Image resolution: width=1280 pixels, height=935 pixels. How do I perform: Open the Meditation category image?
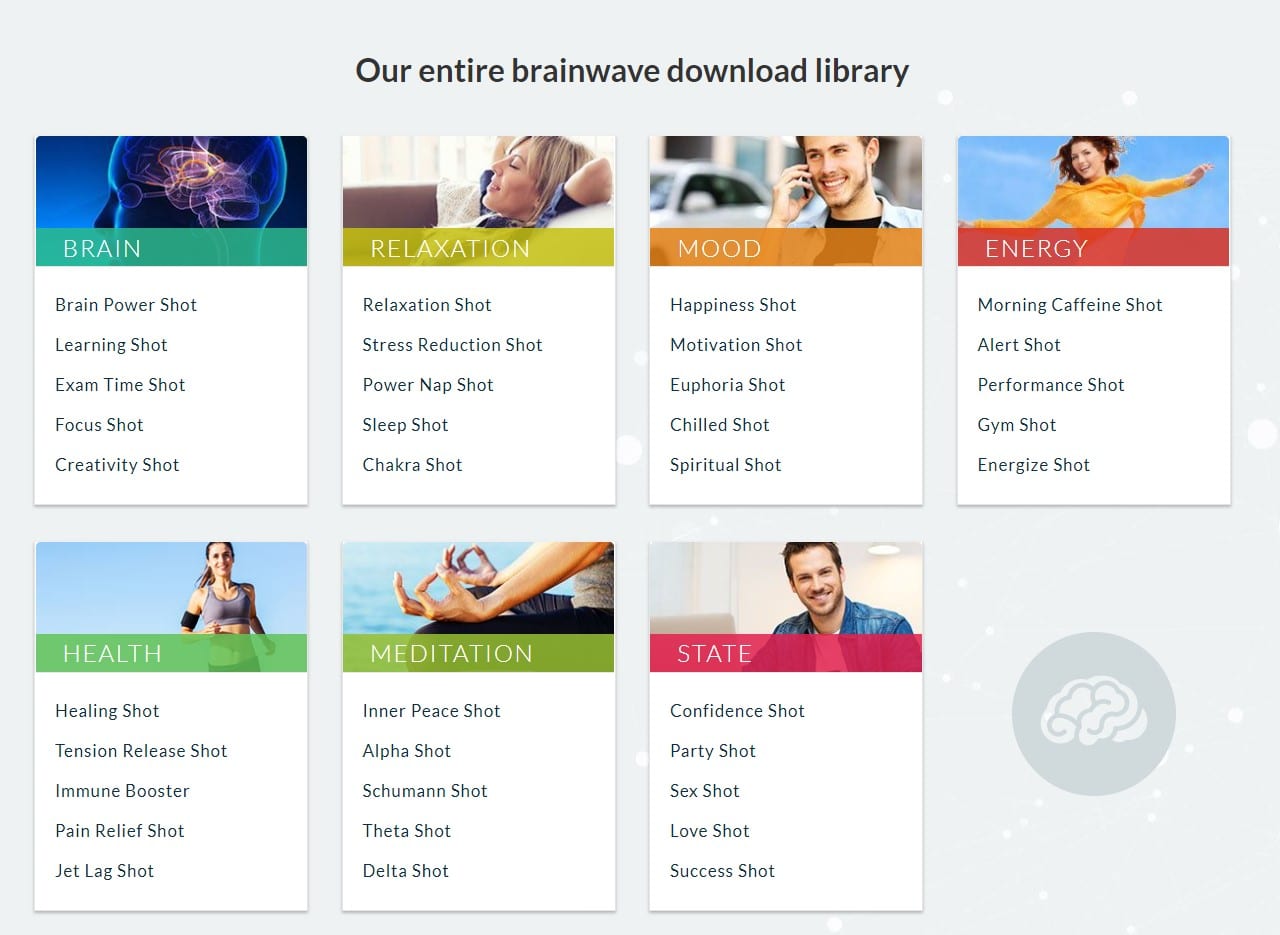(x=478, y=588)
